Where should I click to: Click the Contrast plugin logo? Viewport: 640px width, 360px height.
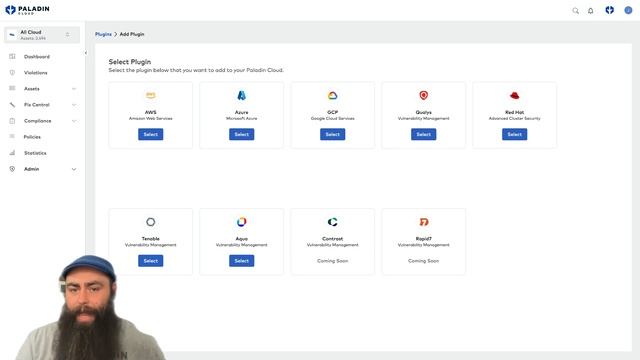tap(333, 222)
